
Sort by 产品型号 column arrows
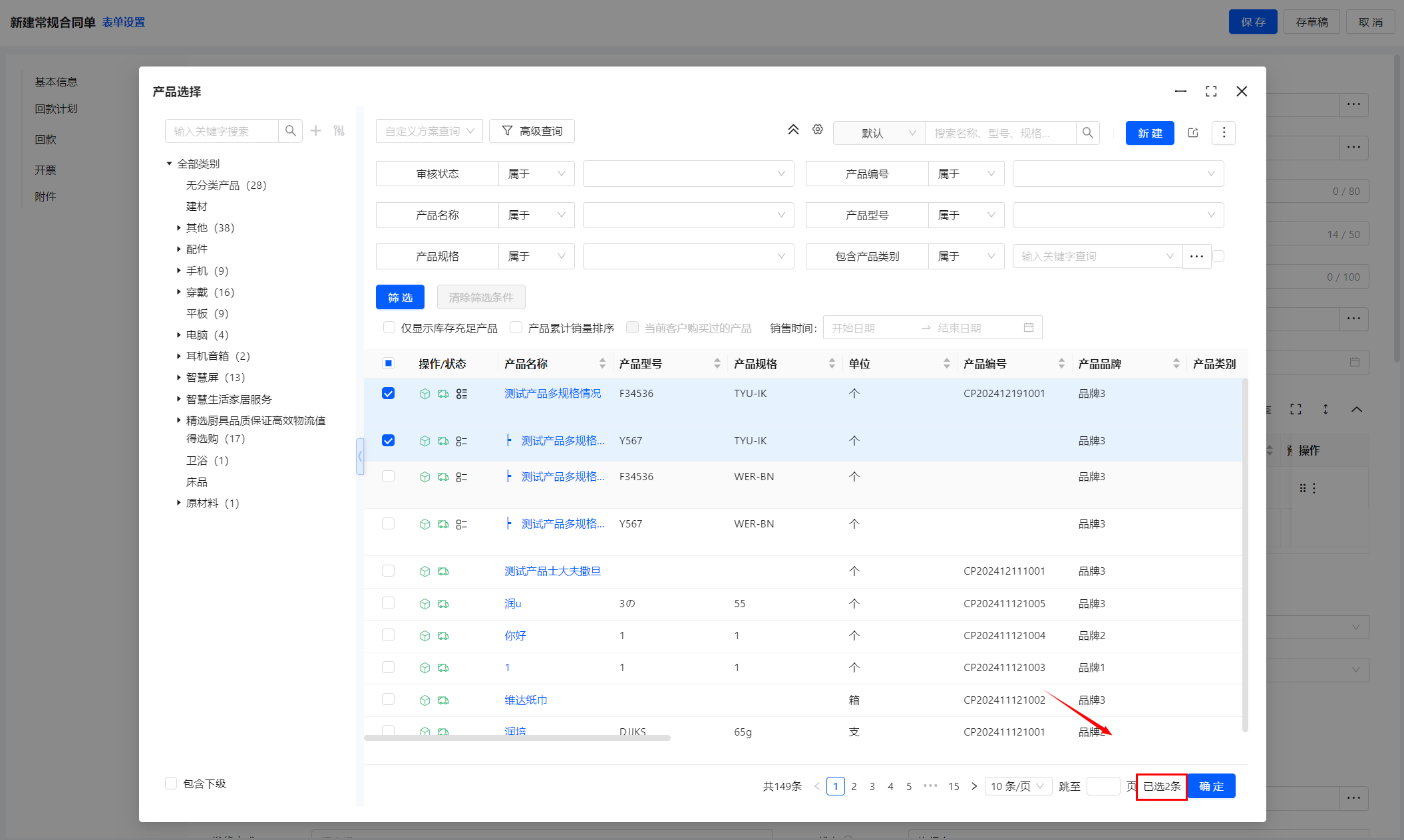click(x=717, y=363)
